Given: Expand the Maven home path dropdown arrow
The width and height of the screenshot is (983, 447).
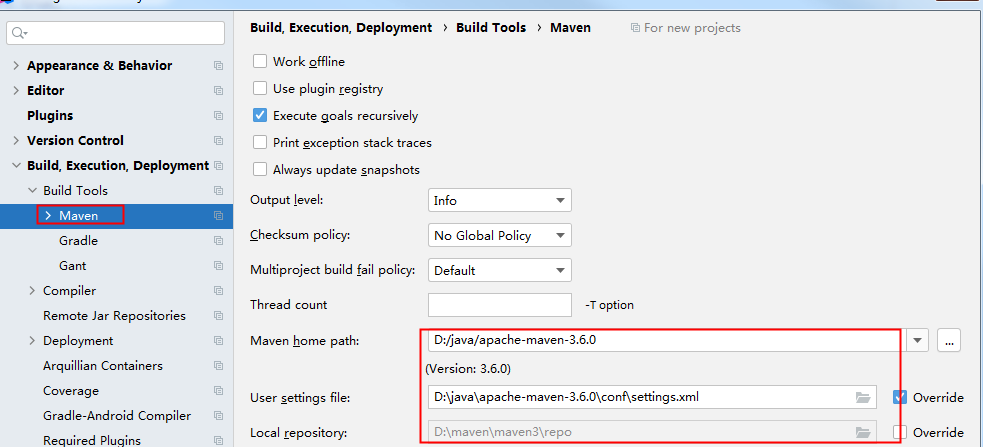Looking at the screenshot, I should coord(917,340).
